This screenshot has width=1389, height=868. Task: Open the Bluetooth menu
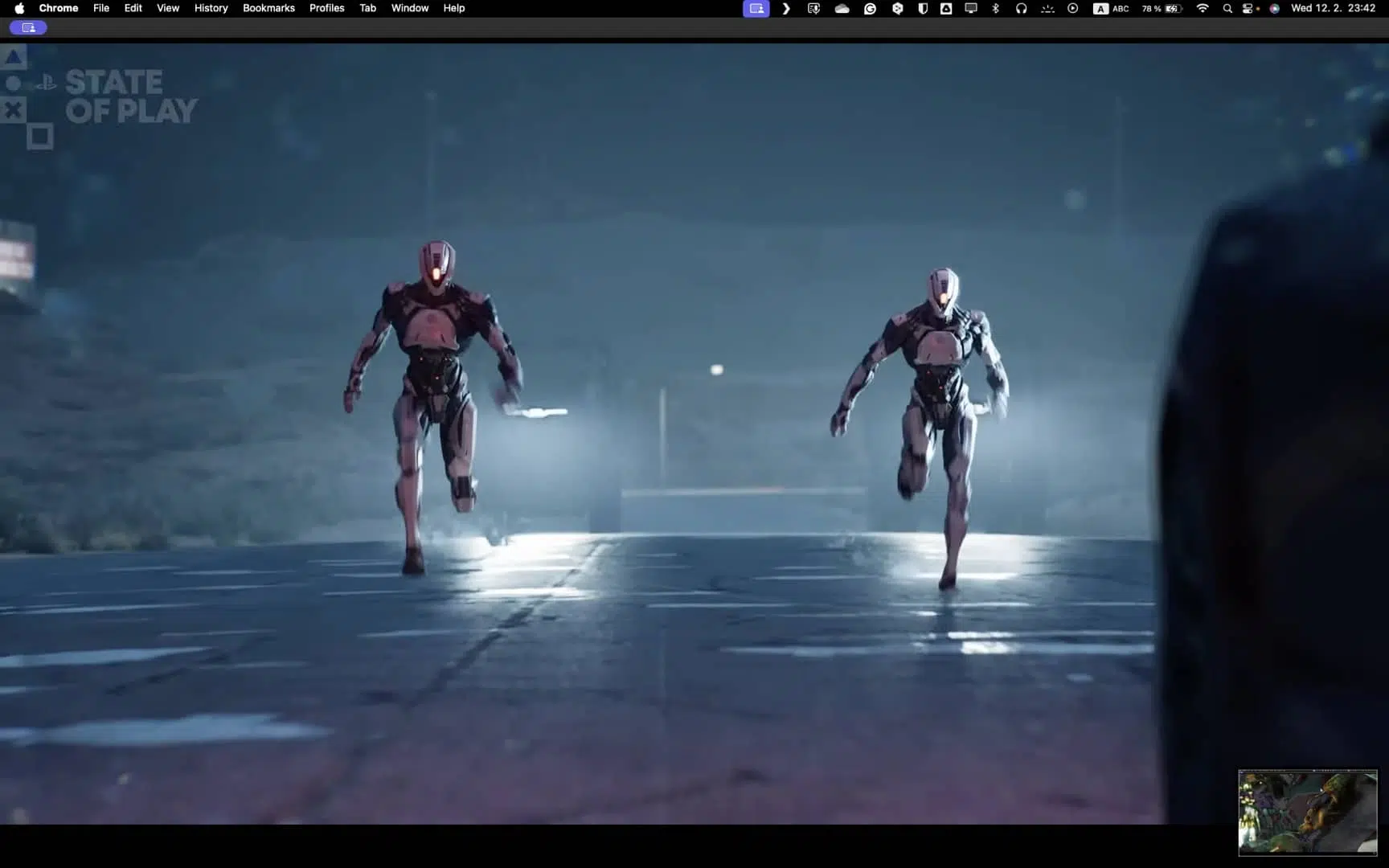[x=995, y=8]
